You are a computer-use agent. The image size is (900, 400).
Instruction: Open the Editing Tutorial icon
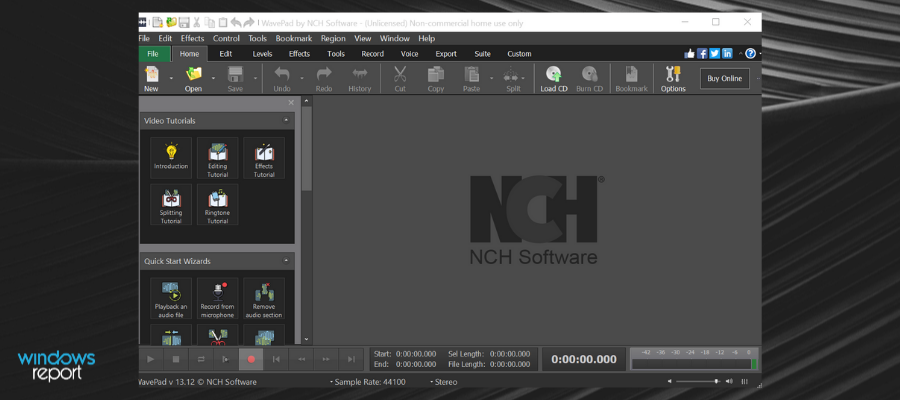tap(218, 157)
